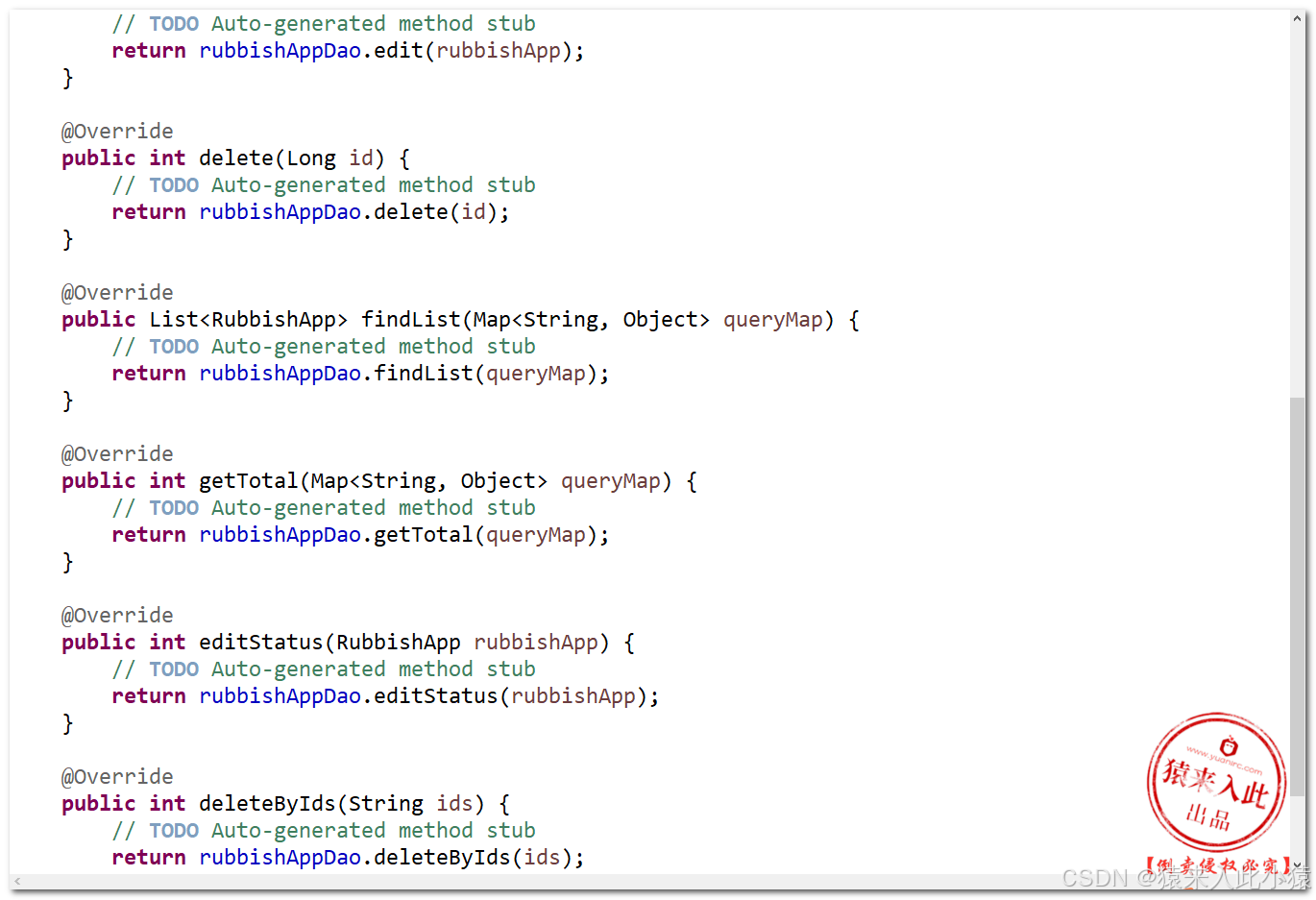Click the TODO comment inside the getTotal method

click(324, 508)
